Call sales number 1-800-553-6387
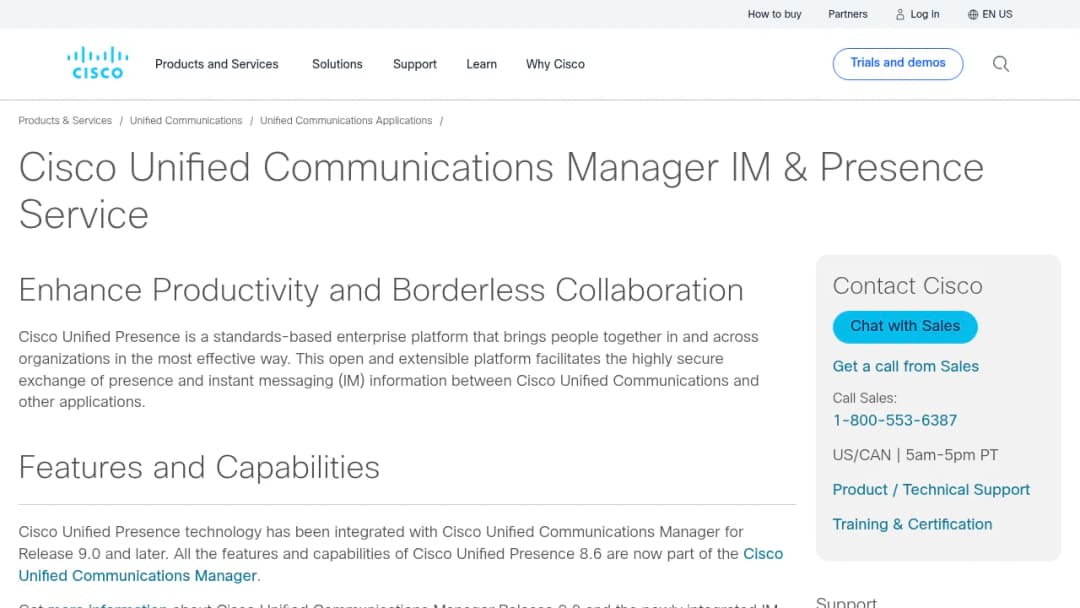 (x=894, y=420)
